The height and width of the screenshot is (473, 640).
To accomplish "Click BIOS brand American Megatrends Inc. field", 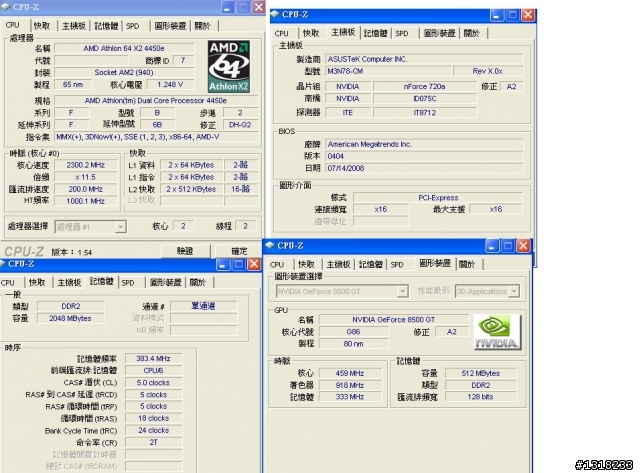I will (x=424, y=144).
